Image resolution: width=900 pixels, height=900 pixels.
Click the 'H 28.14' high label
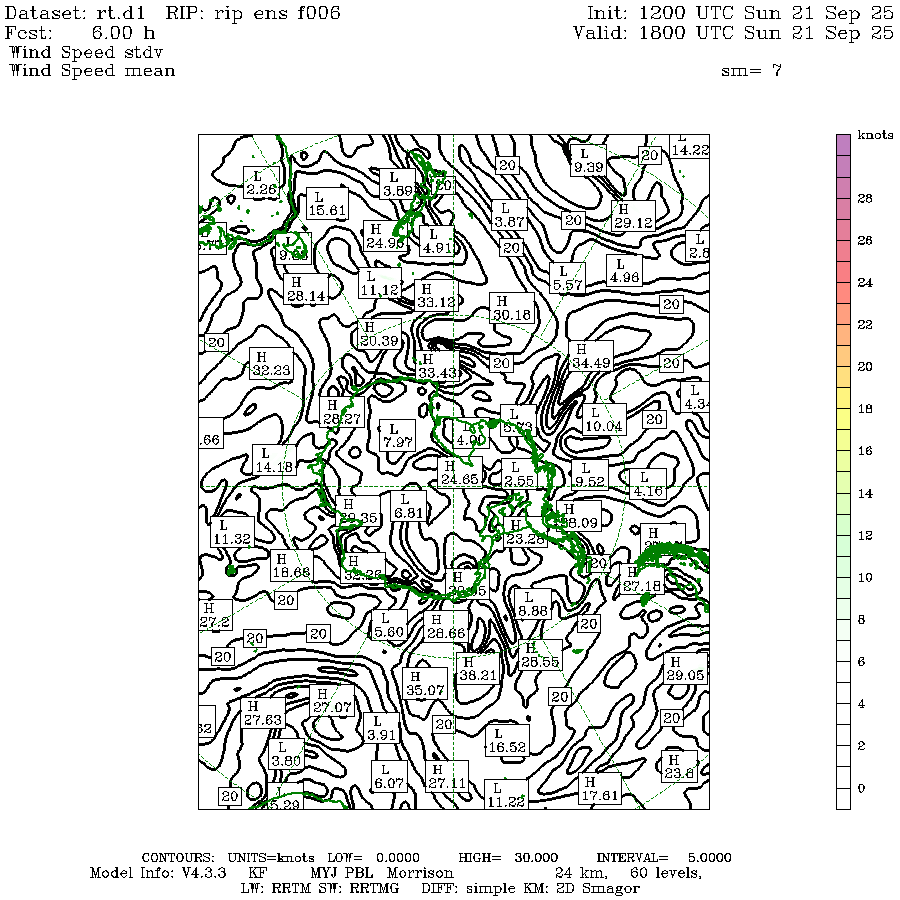coord(306,289)
